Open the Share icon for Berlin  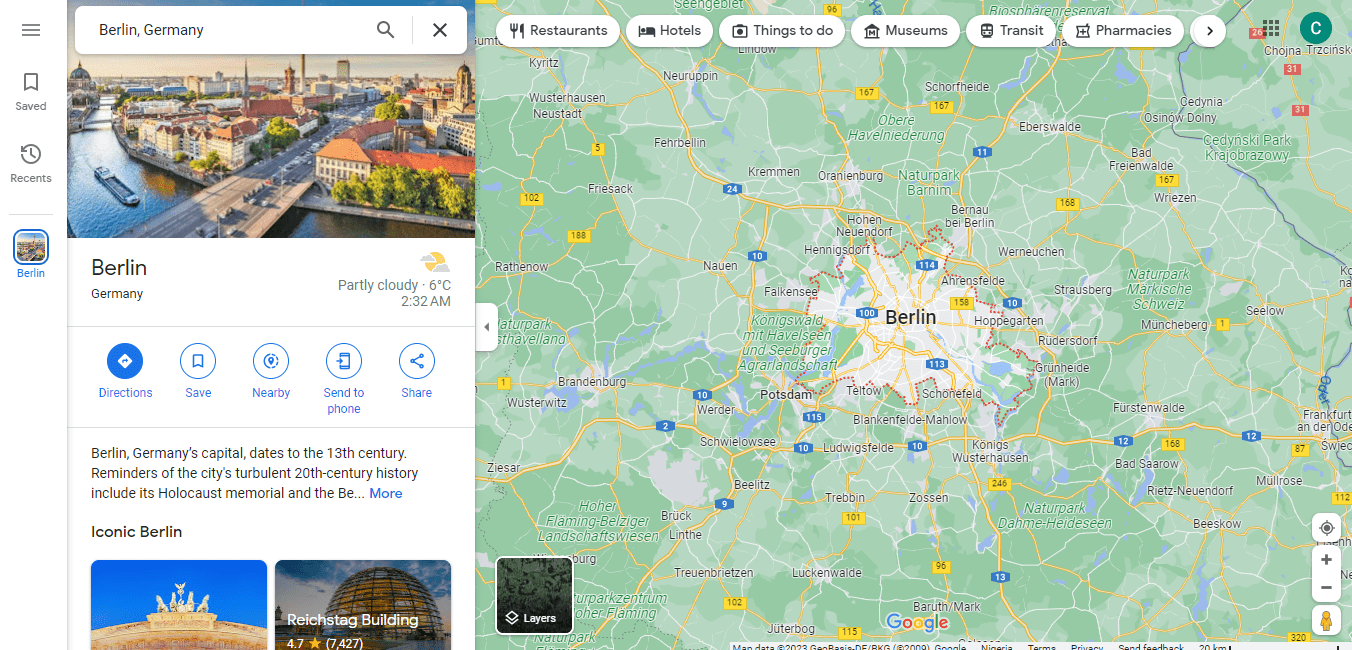[x=416, y=361]
